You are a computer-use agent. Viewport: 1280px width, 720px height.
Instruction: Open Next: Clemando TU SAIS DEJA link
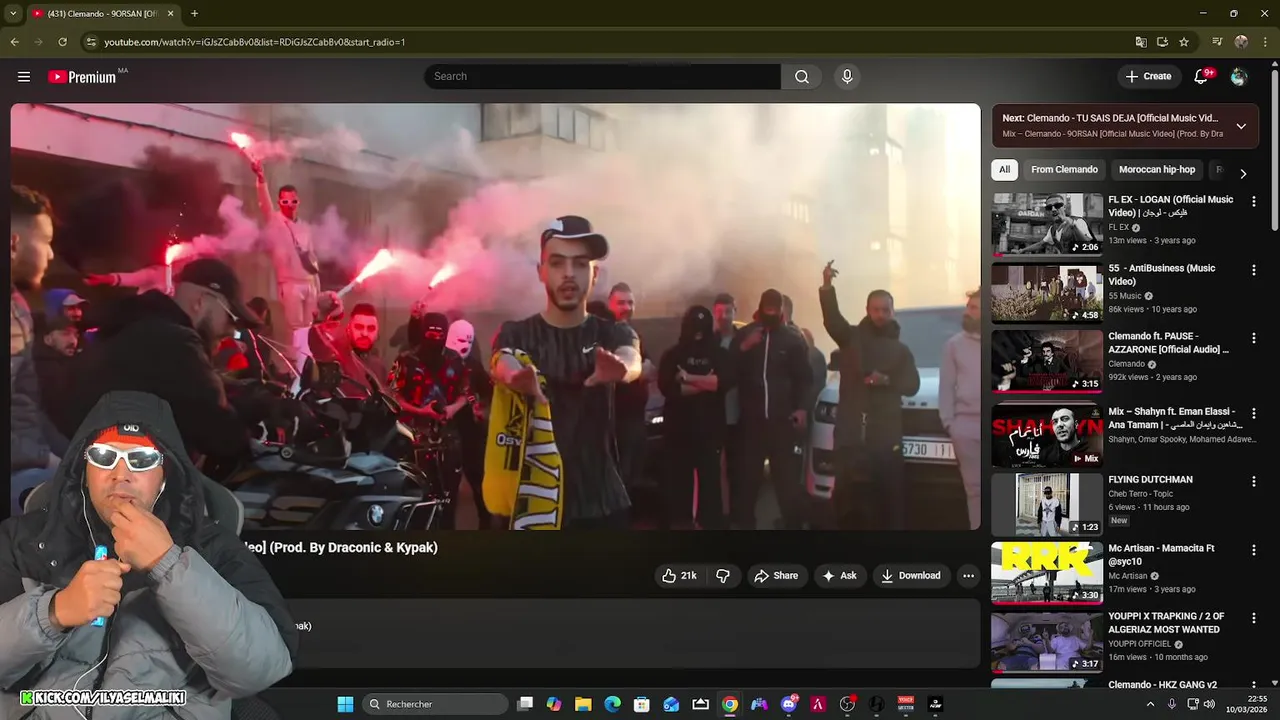(1110, 118)
